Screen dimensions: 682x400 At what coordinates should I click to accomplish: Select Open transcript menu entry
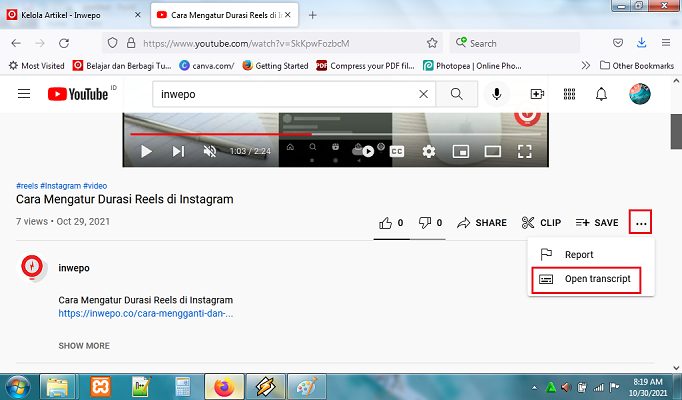586,280
